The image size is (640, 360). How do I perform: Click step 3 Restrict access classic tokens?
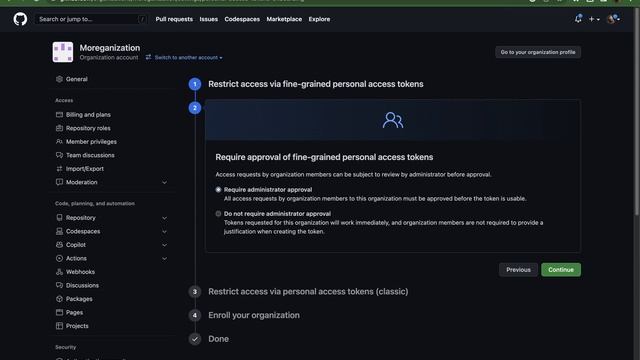[308, 291]
